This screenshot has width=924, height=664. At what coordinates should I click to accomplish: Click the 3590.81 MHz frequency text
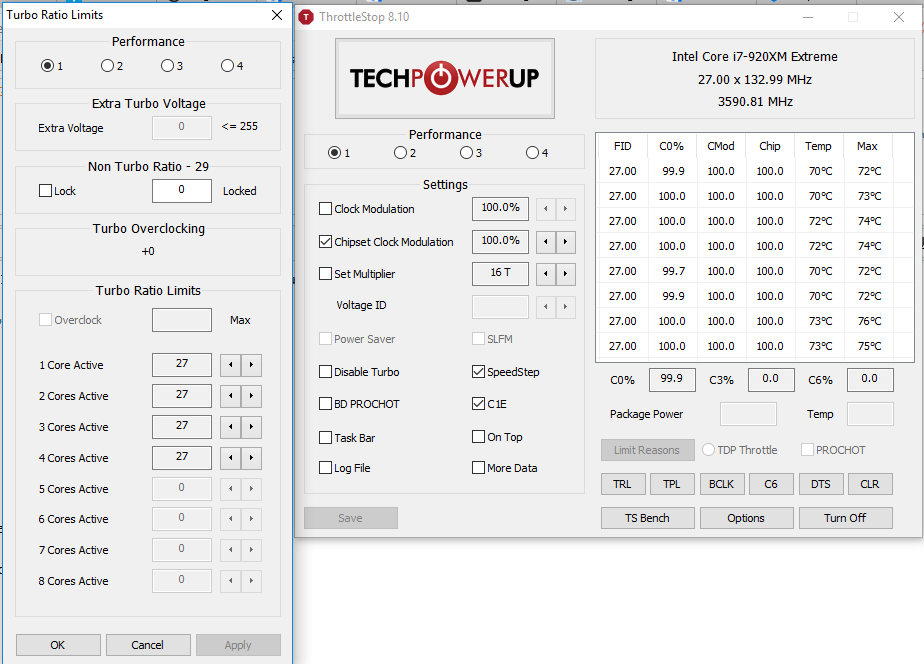coord(755,101)
